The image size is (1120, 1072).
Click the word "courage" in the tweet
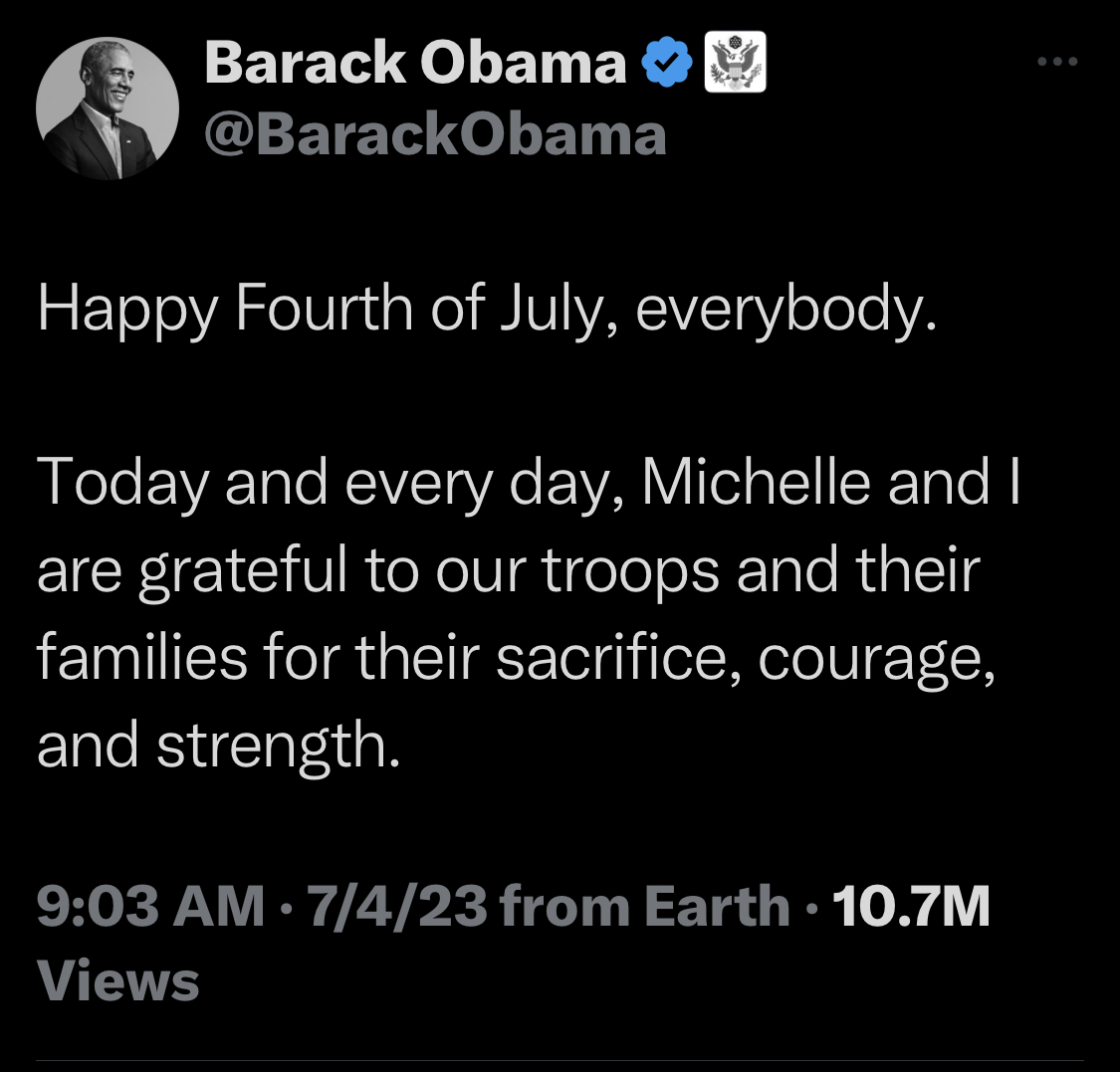pos(876,660)
